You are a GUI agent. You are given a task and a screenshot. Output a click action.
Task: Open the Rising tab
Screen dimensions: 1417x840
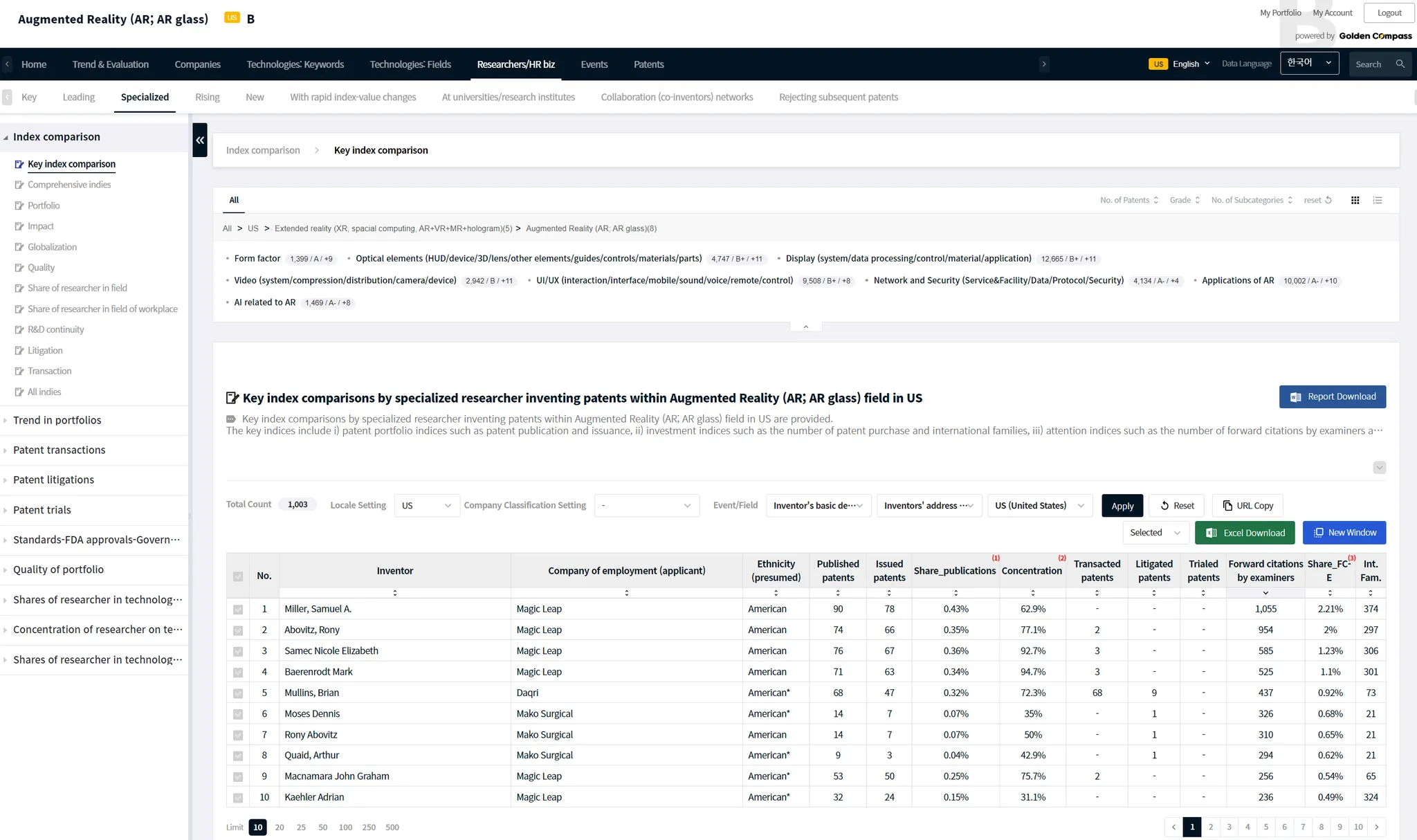[x=207, y=98]
